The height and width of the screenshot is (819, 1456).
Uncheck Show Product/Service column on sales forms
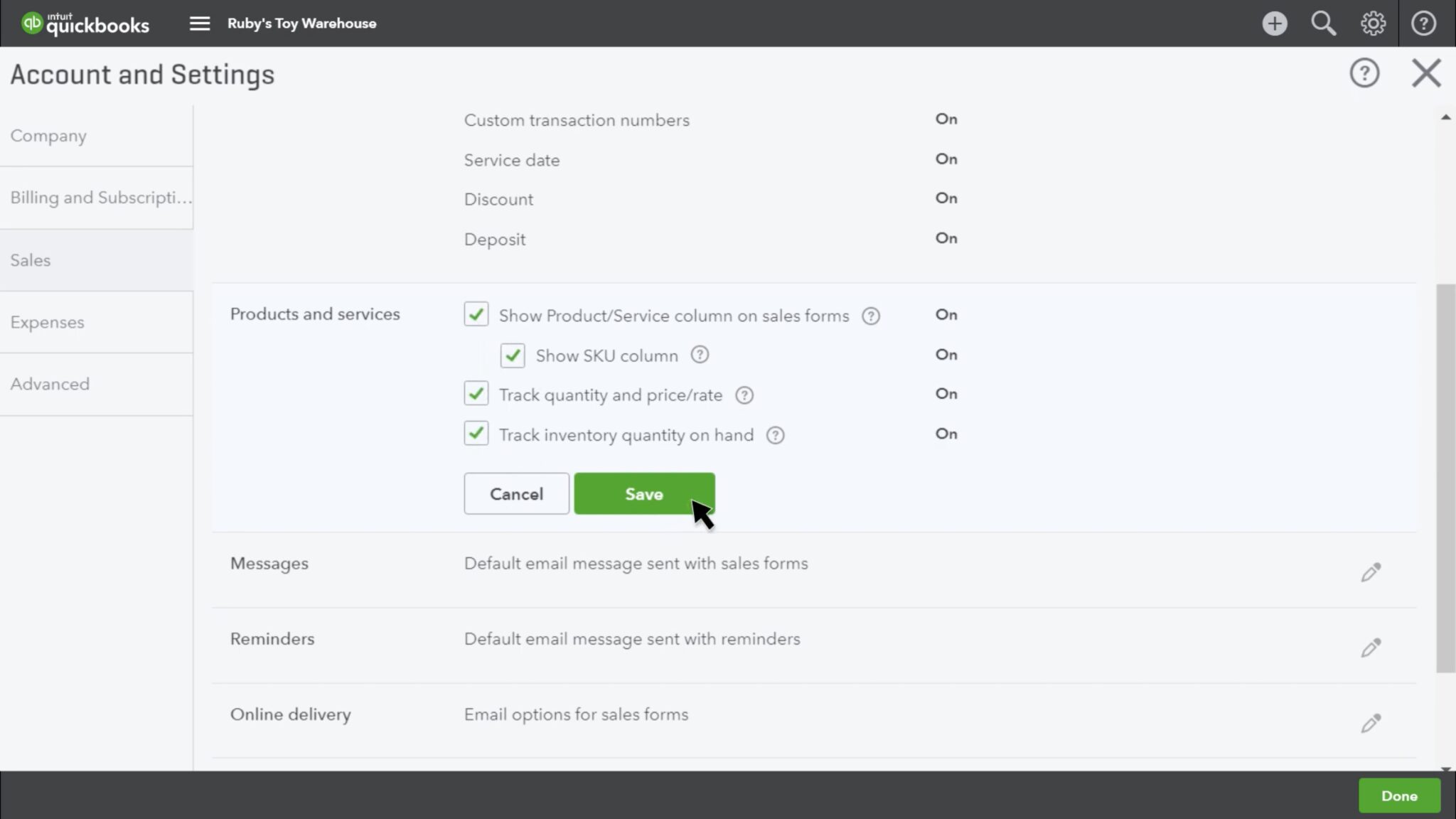(x=476, y=314)
